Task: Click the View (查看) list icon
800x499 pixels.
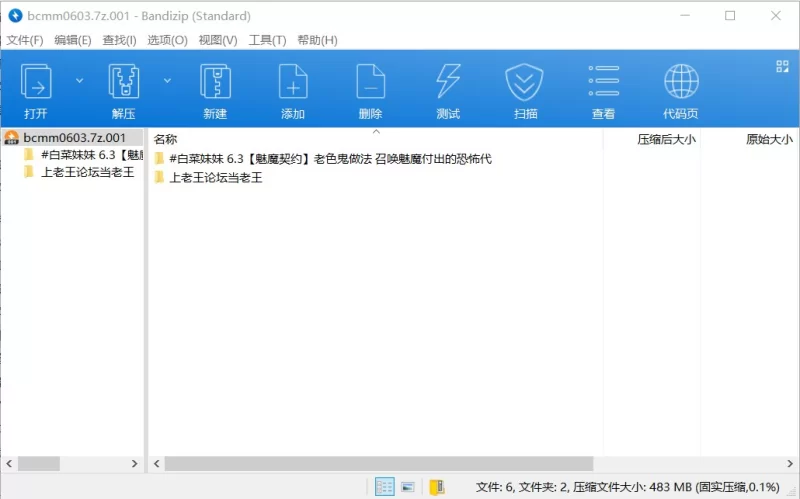Action: click(x=603, y=81)
